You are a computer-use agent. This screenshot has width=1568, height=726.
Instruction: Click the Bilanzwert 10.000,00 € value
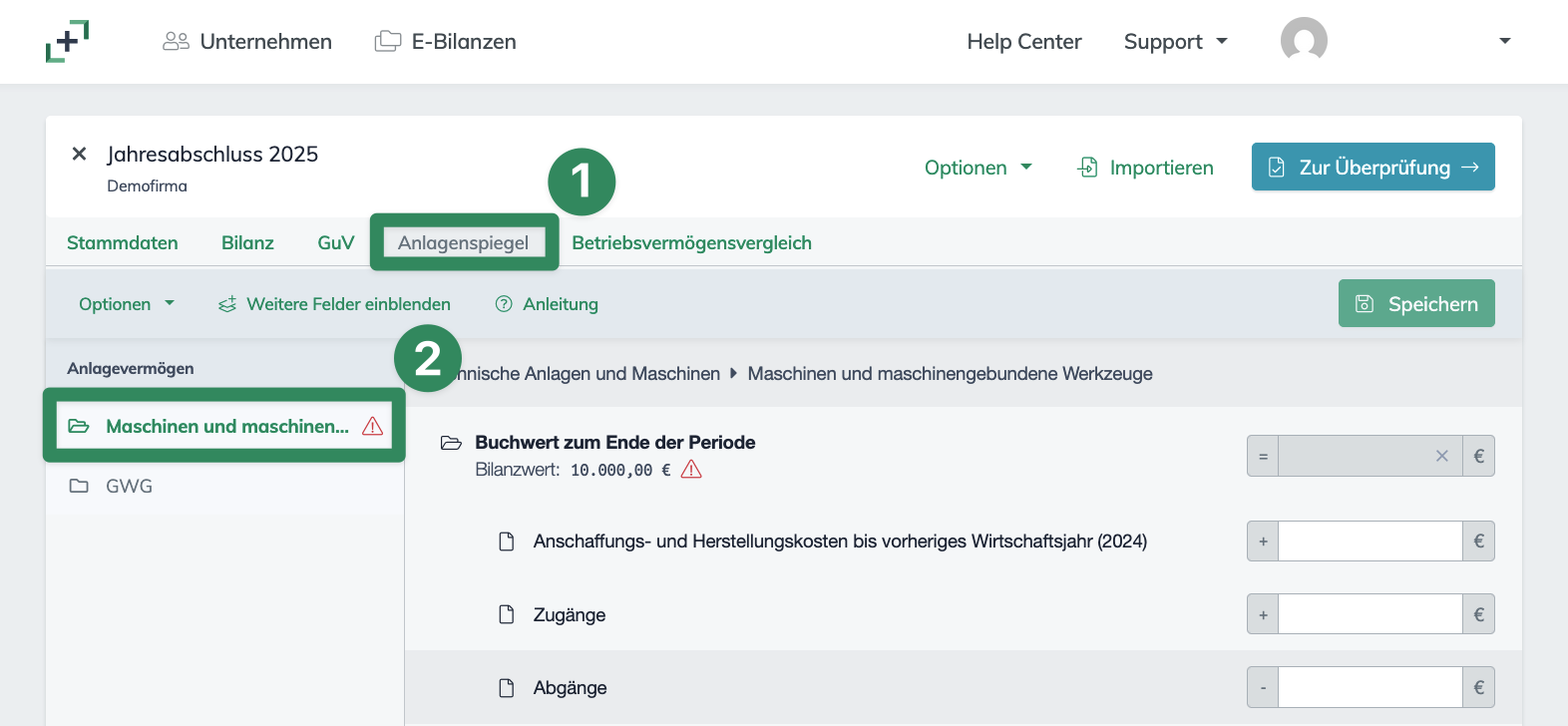point(620,470)
